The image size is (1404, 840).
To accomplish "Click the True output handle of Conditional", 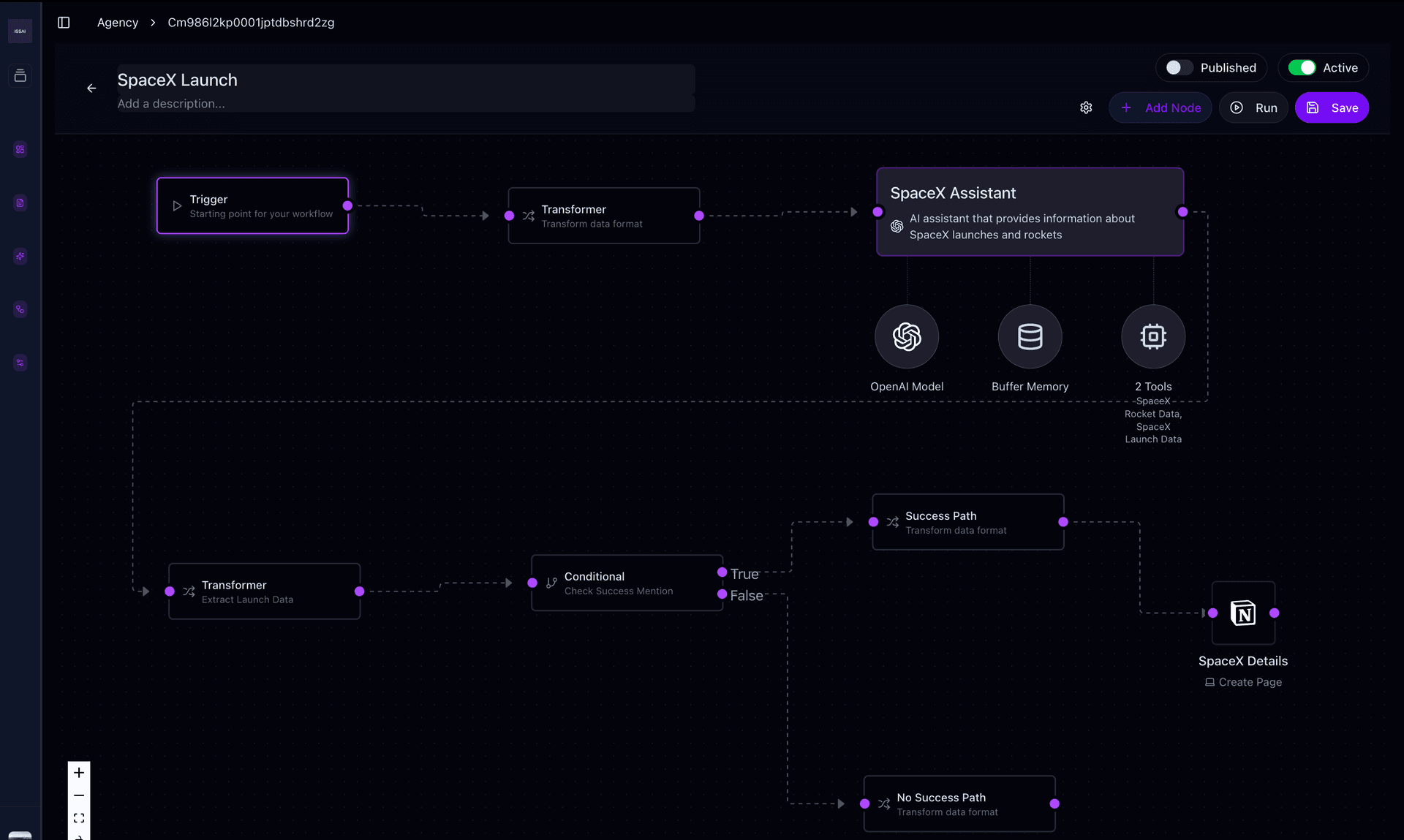I will click(722, 572).
